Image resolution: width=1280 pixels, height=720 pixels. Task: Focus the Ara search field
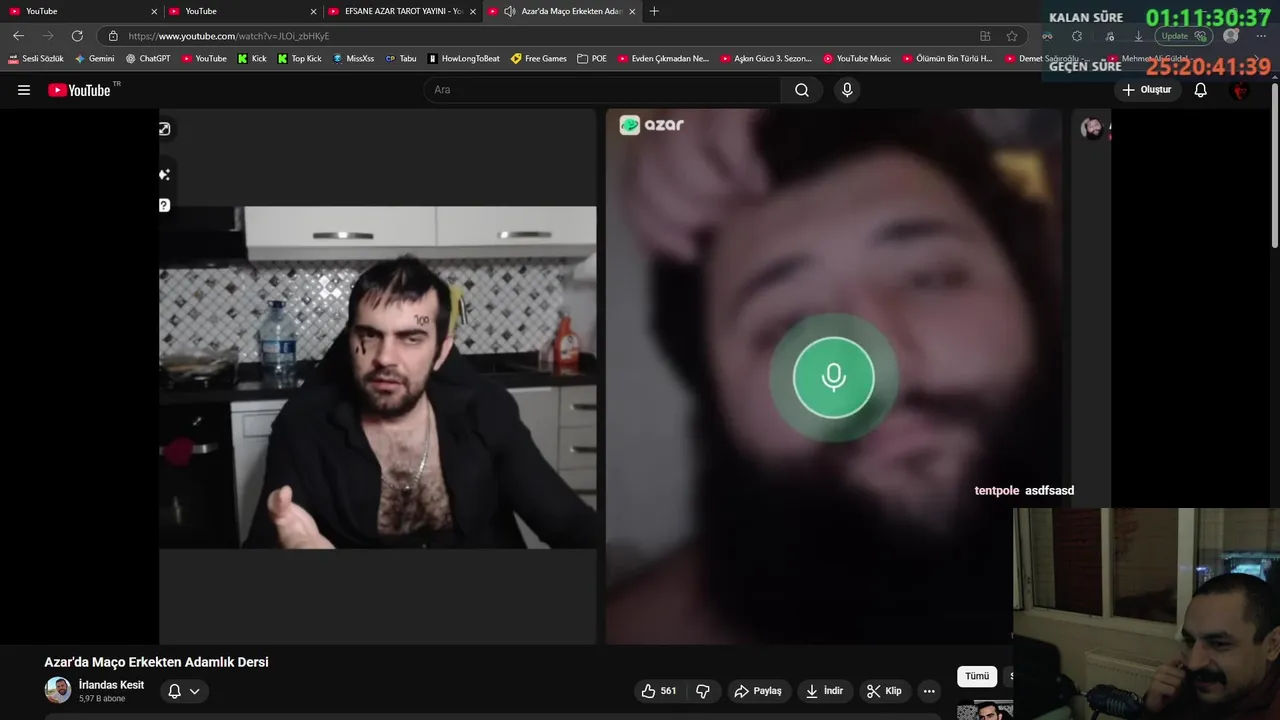(x=603, y=90)
